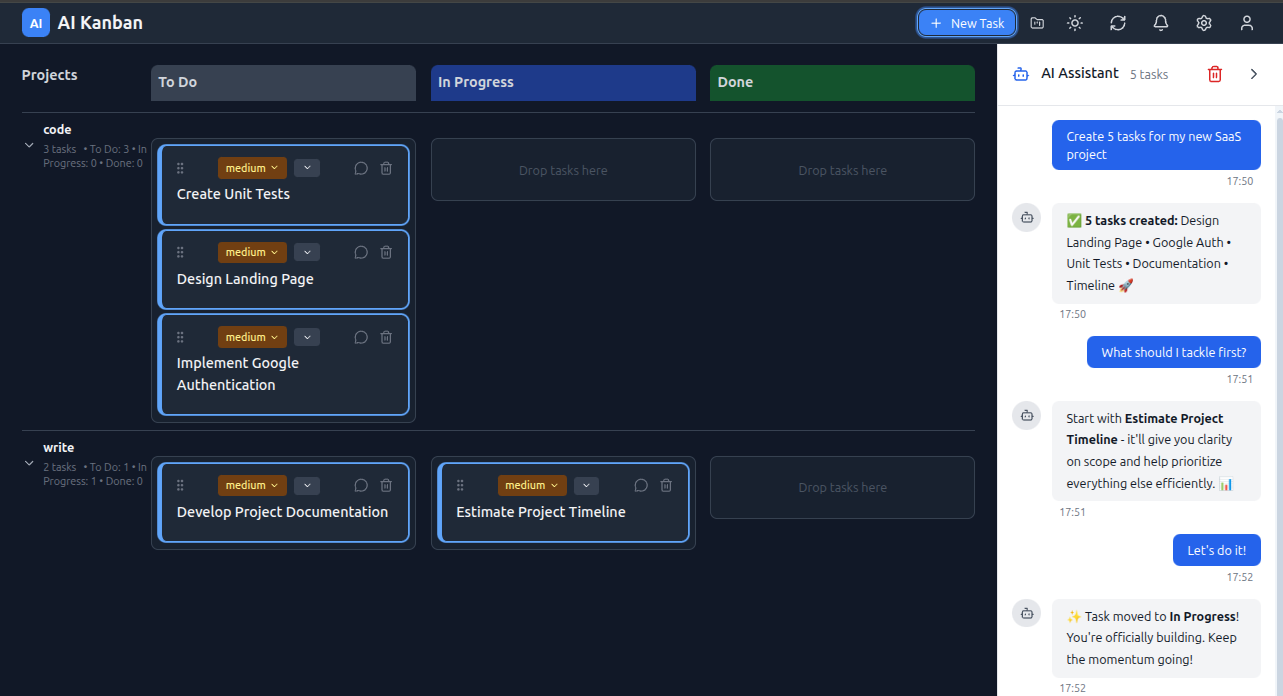Image resolution: width=1283 pixels, height=696 pixels.
Task: Select the Done column header
Action: coord(841,82)
